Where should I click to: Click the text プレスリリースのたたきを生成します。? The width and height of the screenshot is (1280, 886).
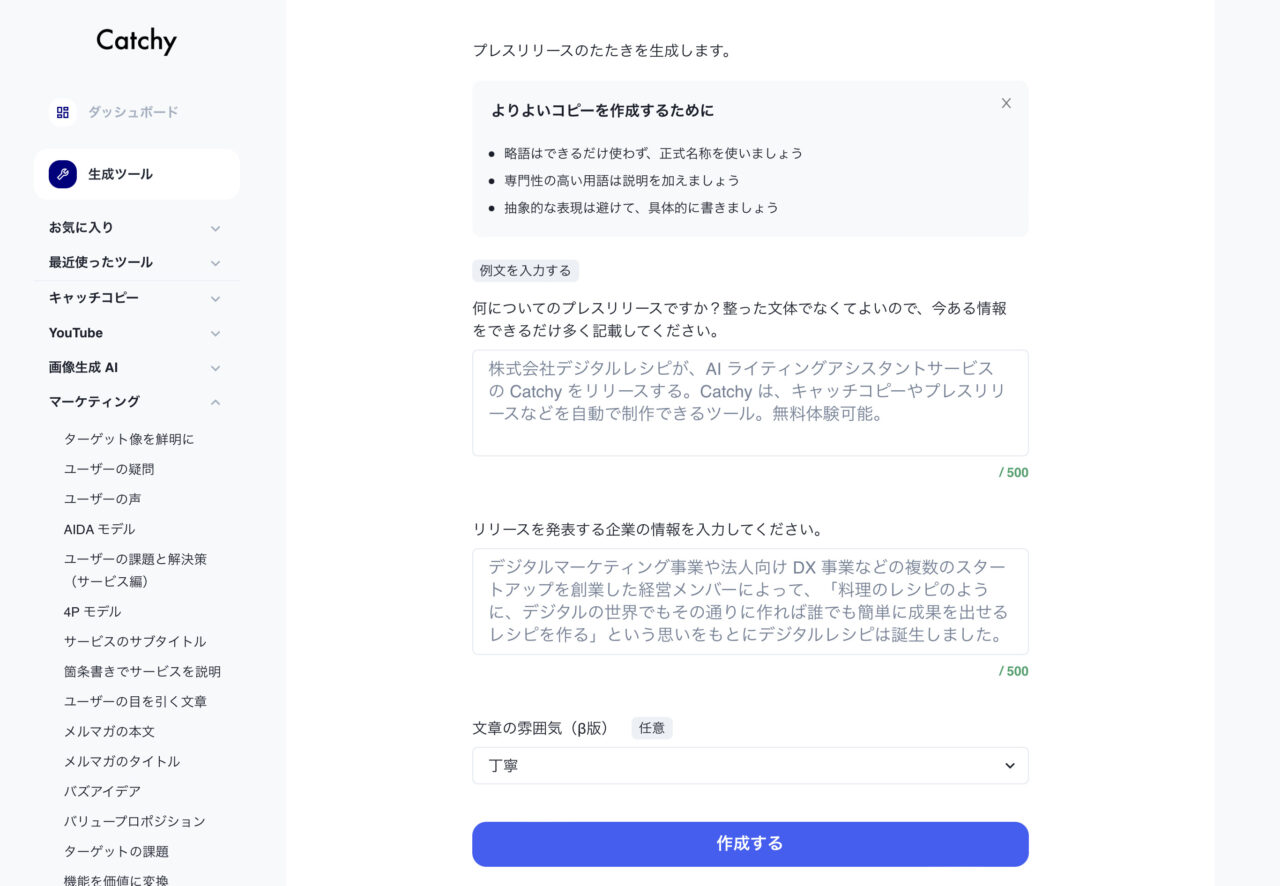coord(602,50)
